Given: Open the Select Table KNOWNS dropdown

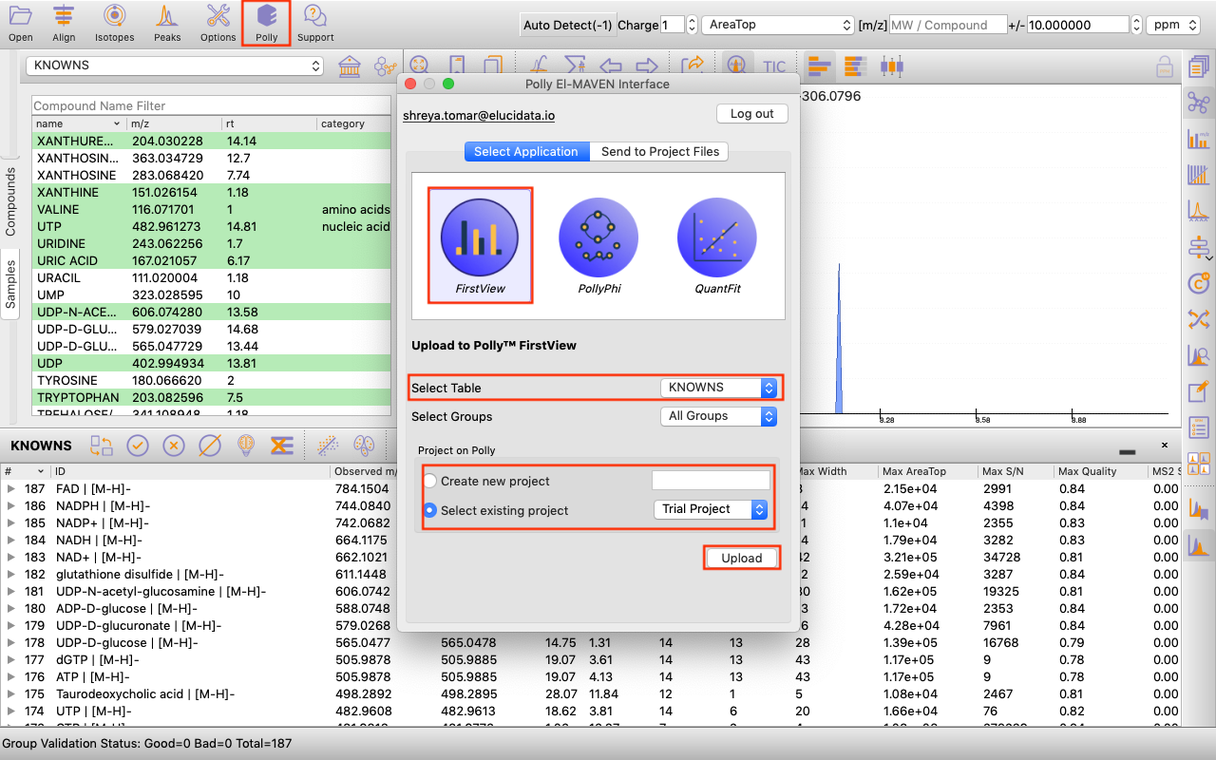Looking at the screenshot, I should pos(718,387).
